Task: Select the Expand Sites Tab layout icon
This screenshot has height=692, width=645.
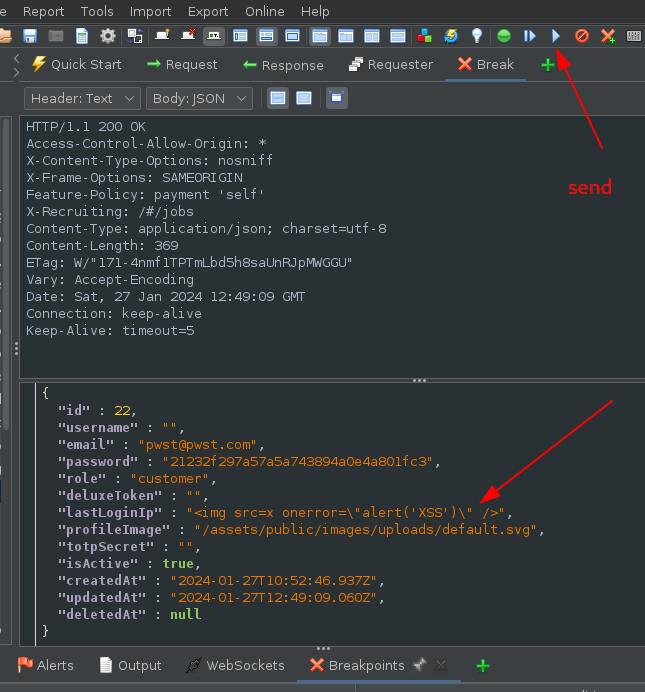Action: click(240, 36)
